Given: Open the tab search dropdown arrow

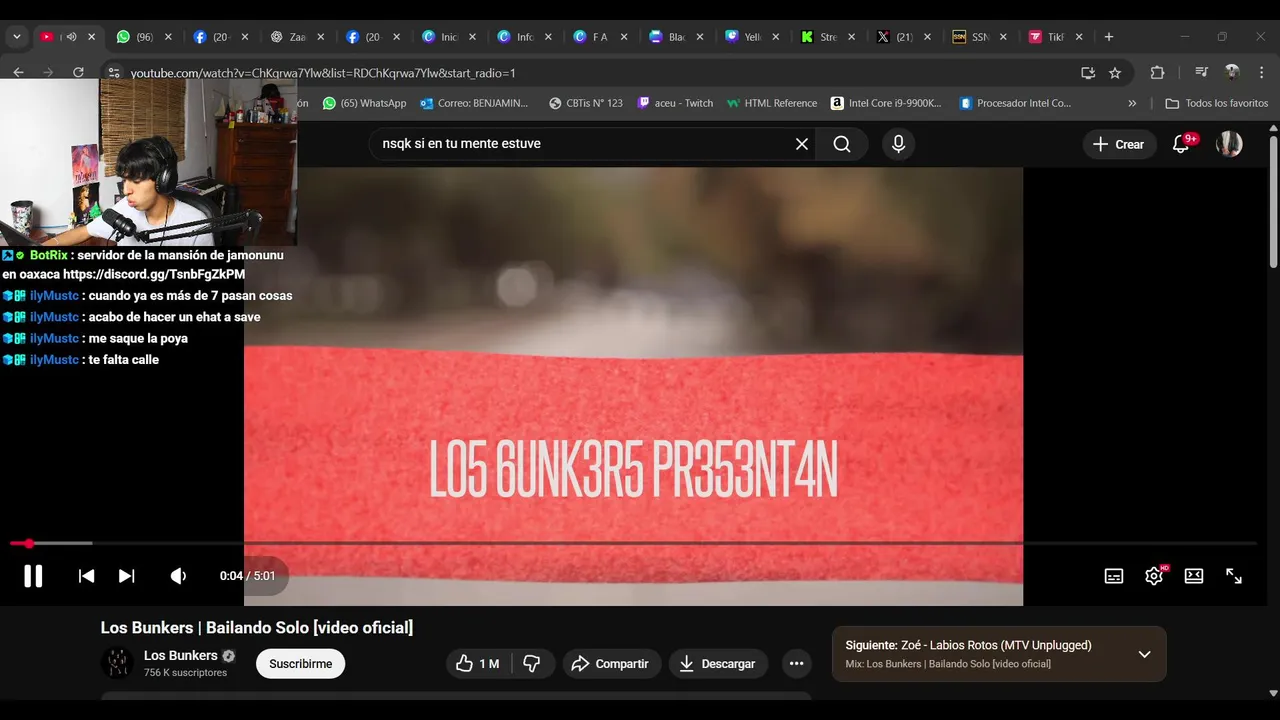Looking at the screenshot, I should tap(17, 37).
